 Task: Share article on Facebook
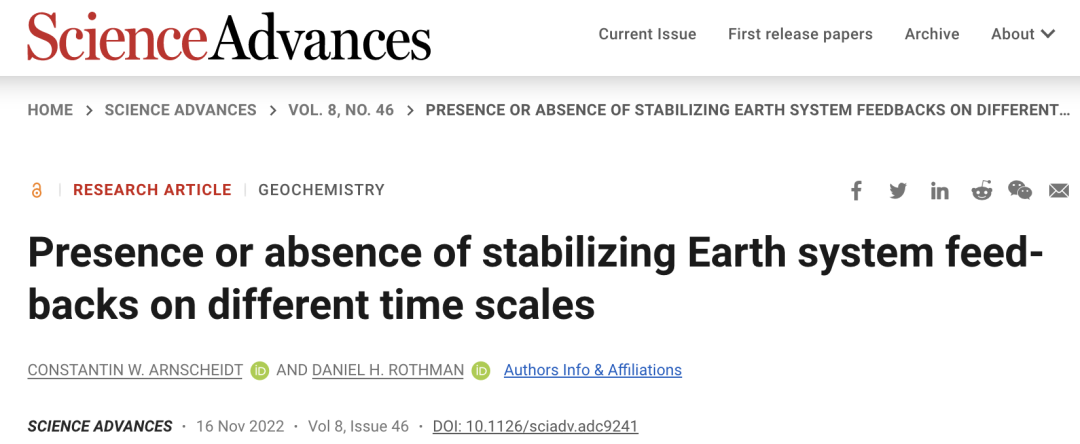[856, 190]
